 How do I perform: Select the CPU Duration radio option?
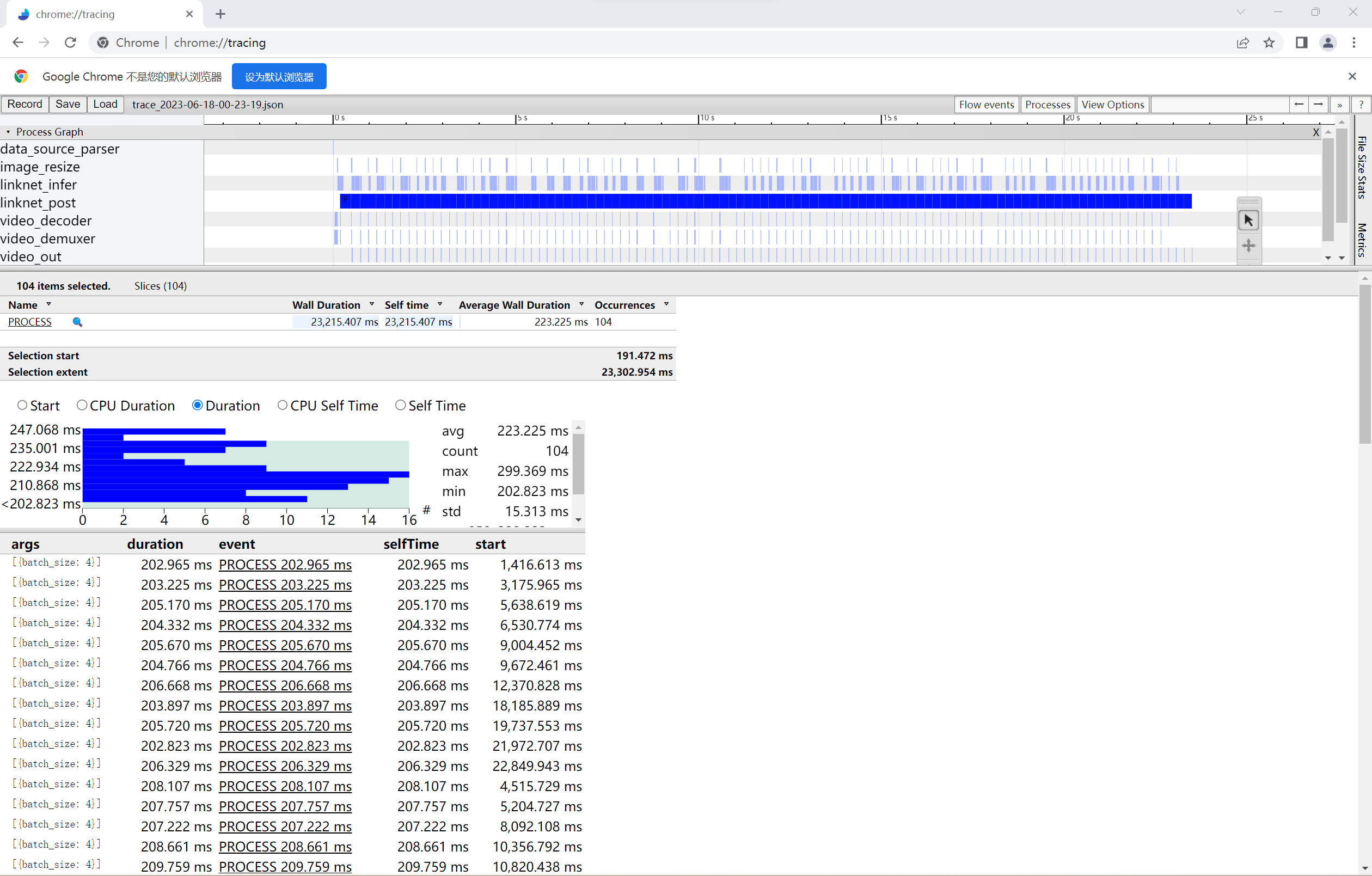tap(82, 405)
